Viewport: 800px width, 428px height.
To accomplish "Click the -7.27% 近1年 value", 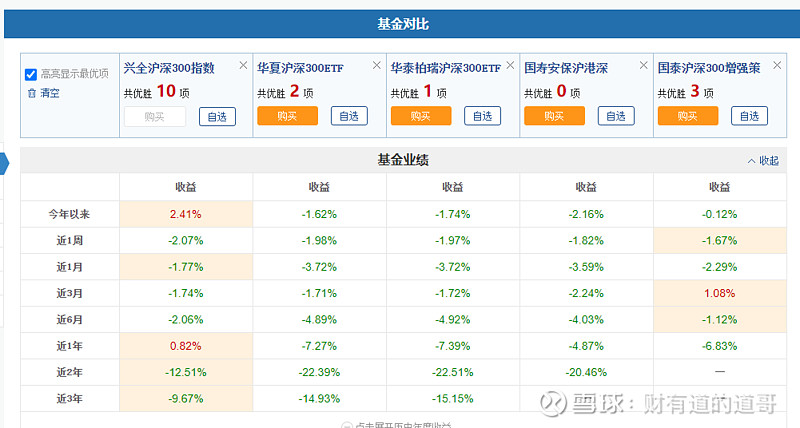I will tap(319, 346).
